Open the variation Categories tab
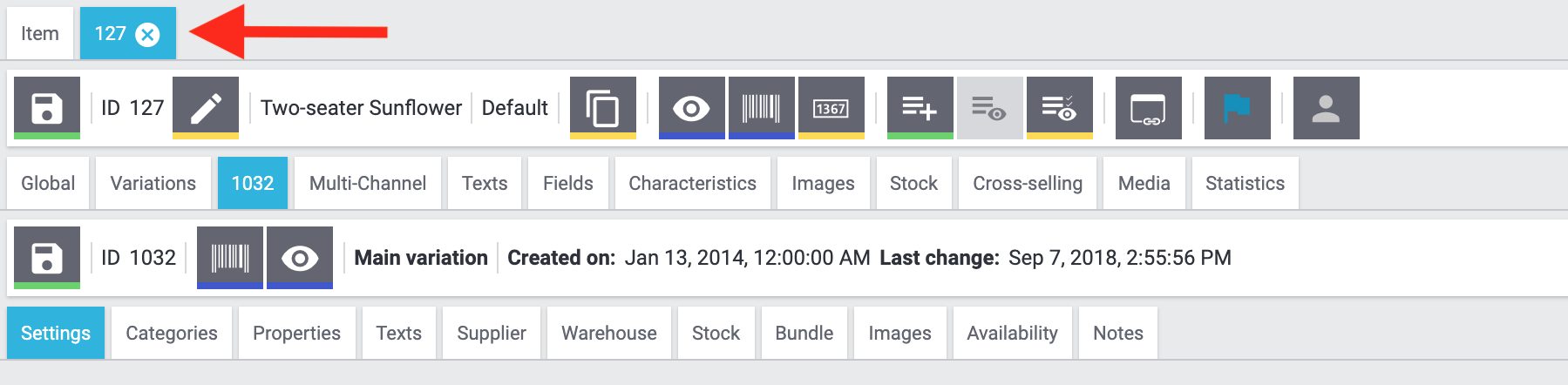The width and height of the screenshot is (1568, 385). click(x=172, y=333)
